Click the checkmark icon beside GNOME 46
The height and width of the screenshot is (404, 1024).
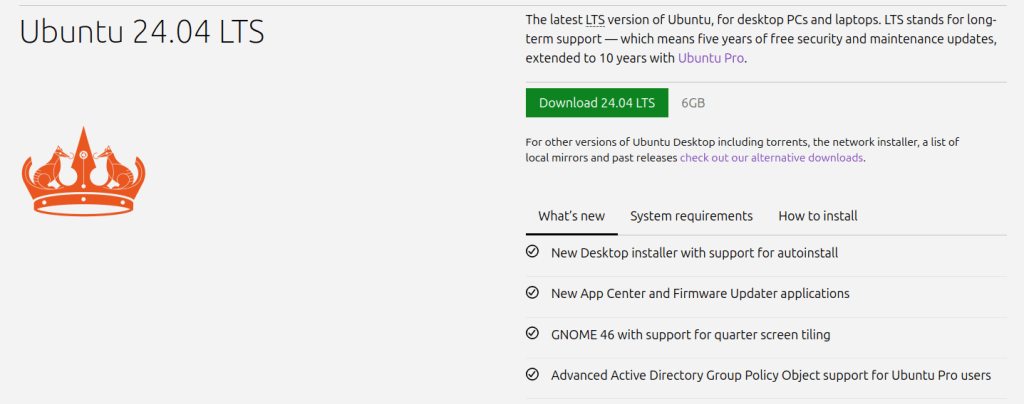[x=532, y=334]
